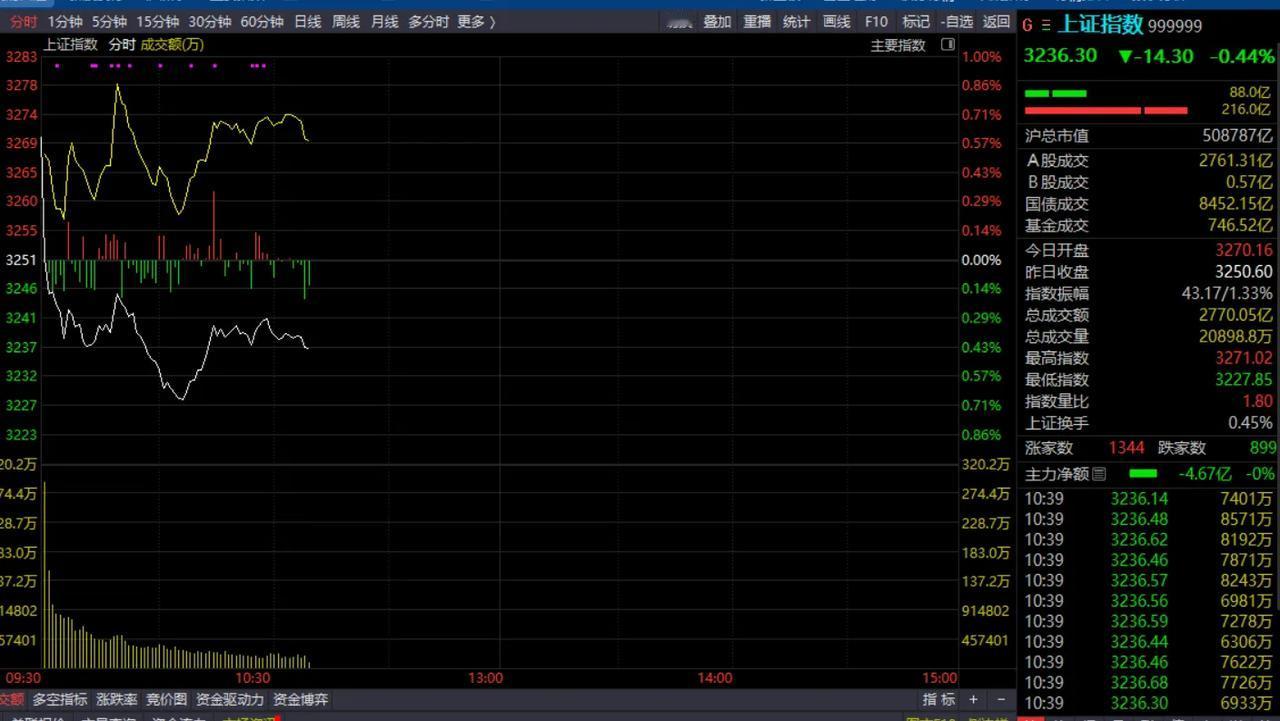Click the 分时 label in chart header
This screenshot has height=721, width=1280.
click(x=122, y=44)
